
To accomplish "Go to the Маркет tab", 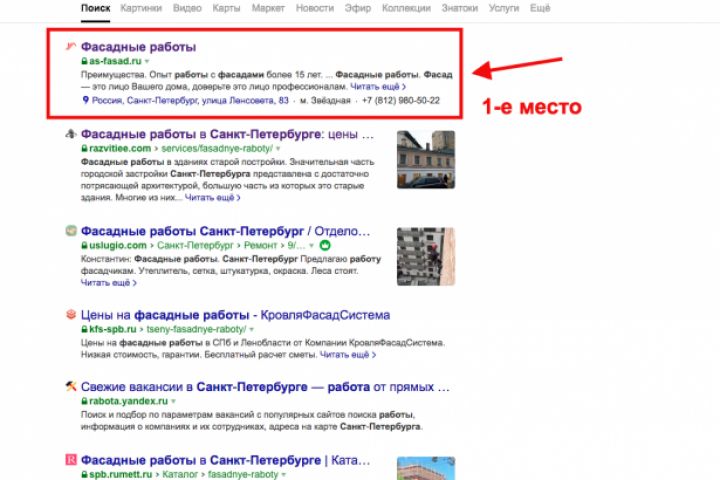I will pyautogui.click(x=268, y=8).
